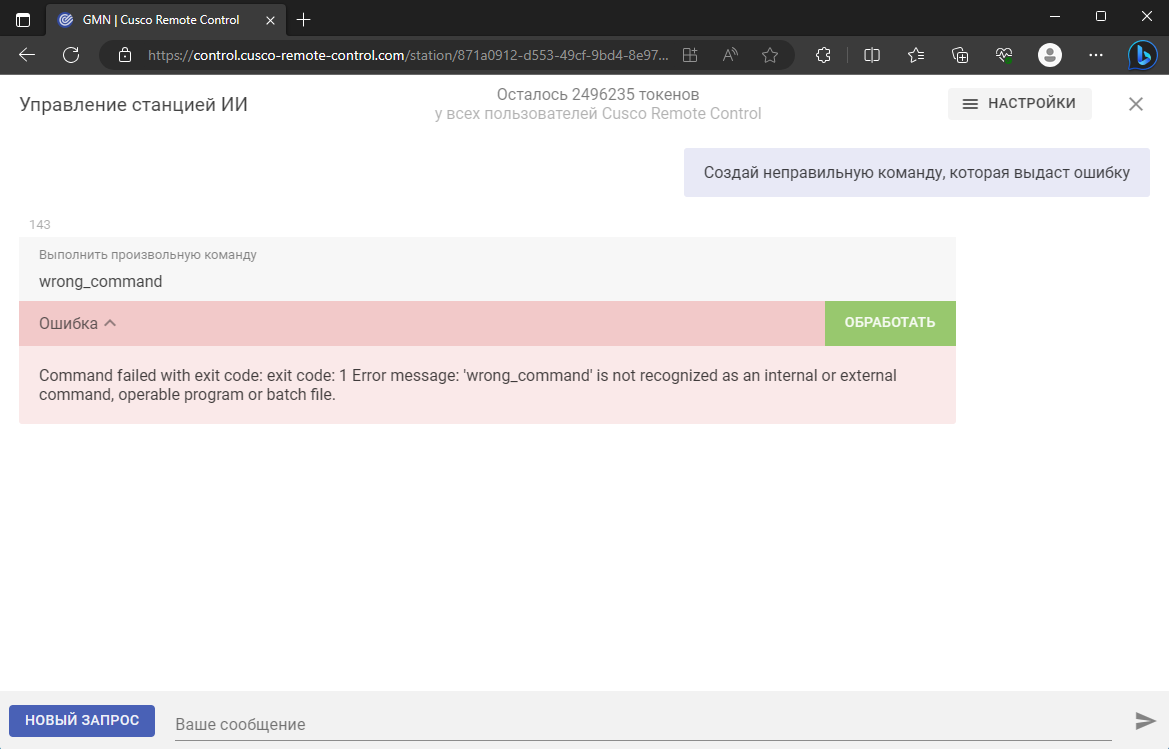
Task: Activate Read aloud icon
Action: [731, 55]
